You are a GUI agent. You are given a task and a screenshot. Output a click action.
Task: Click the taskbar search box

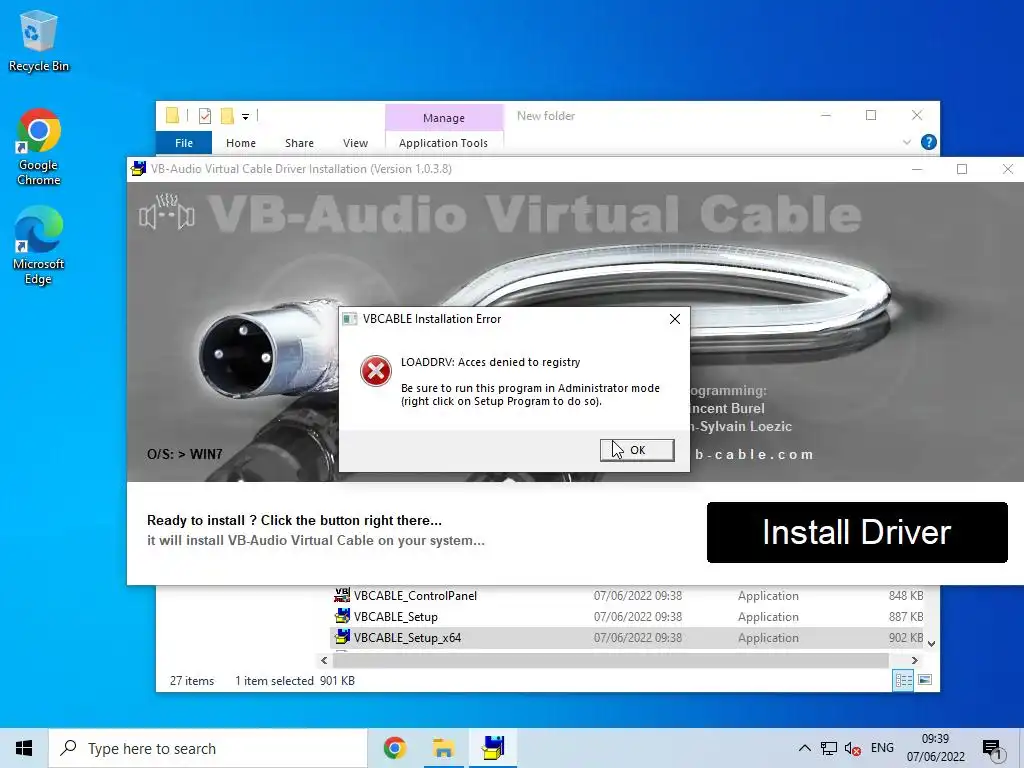(208, 748)
